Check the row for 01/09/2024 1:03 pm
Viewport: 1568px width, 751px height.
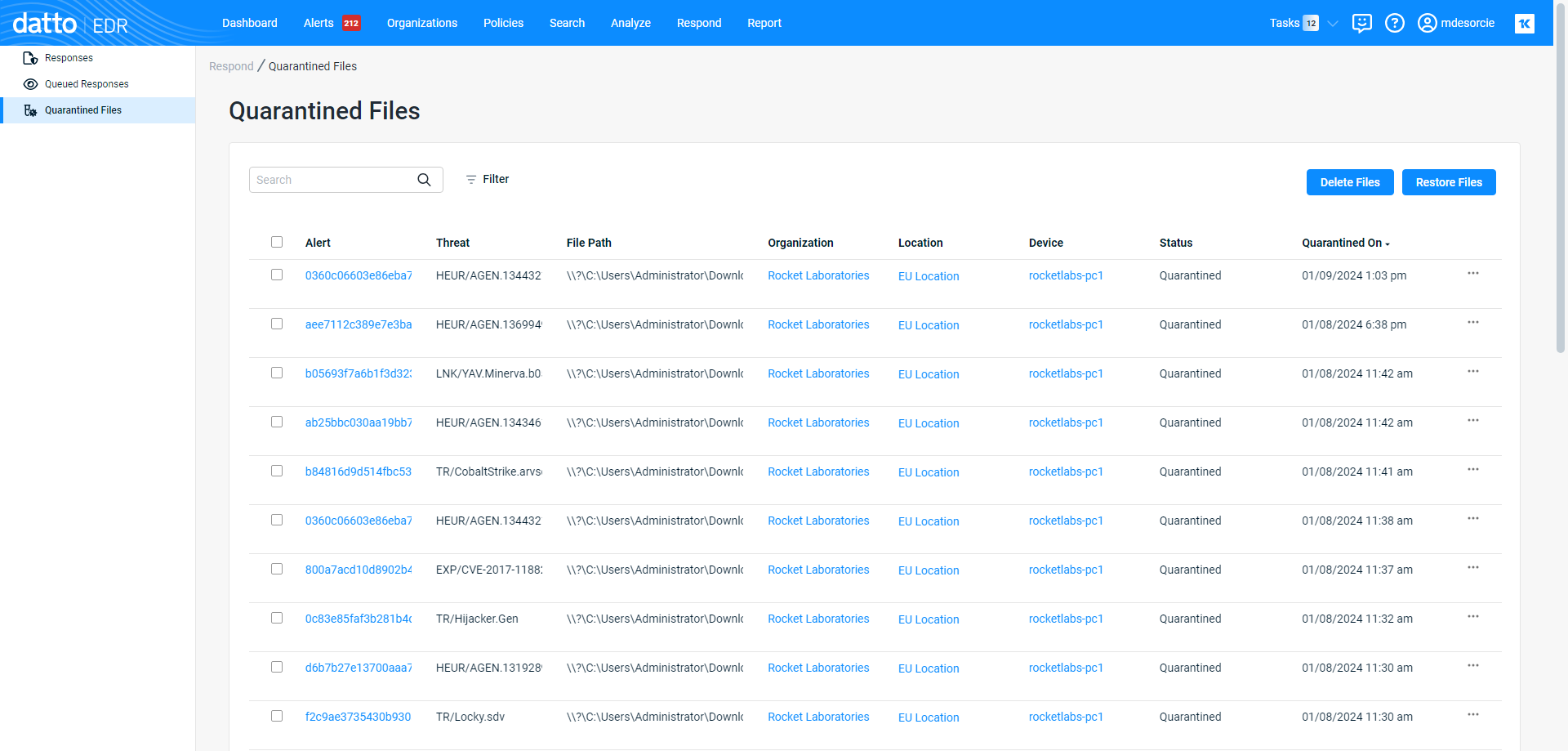point(277,275)
